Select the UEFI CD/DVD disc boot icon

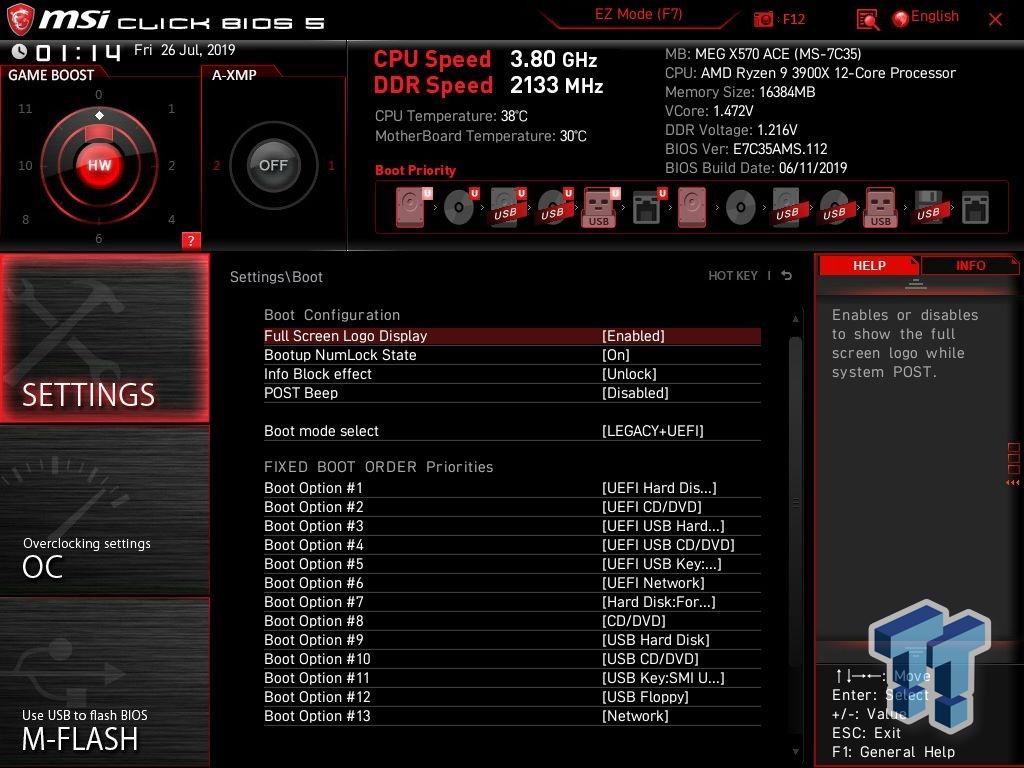pos(460,207)
